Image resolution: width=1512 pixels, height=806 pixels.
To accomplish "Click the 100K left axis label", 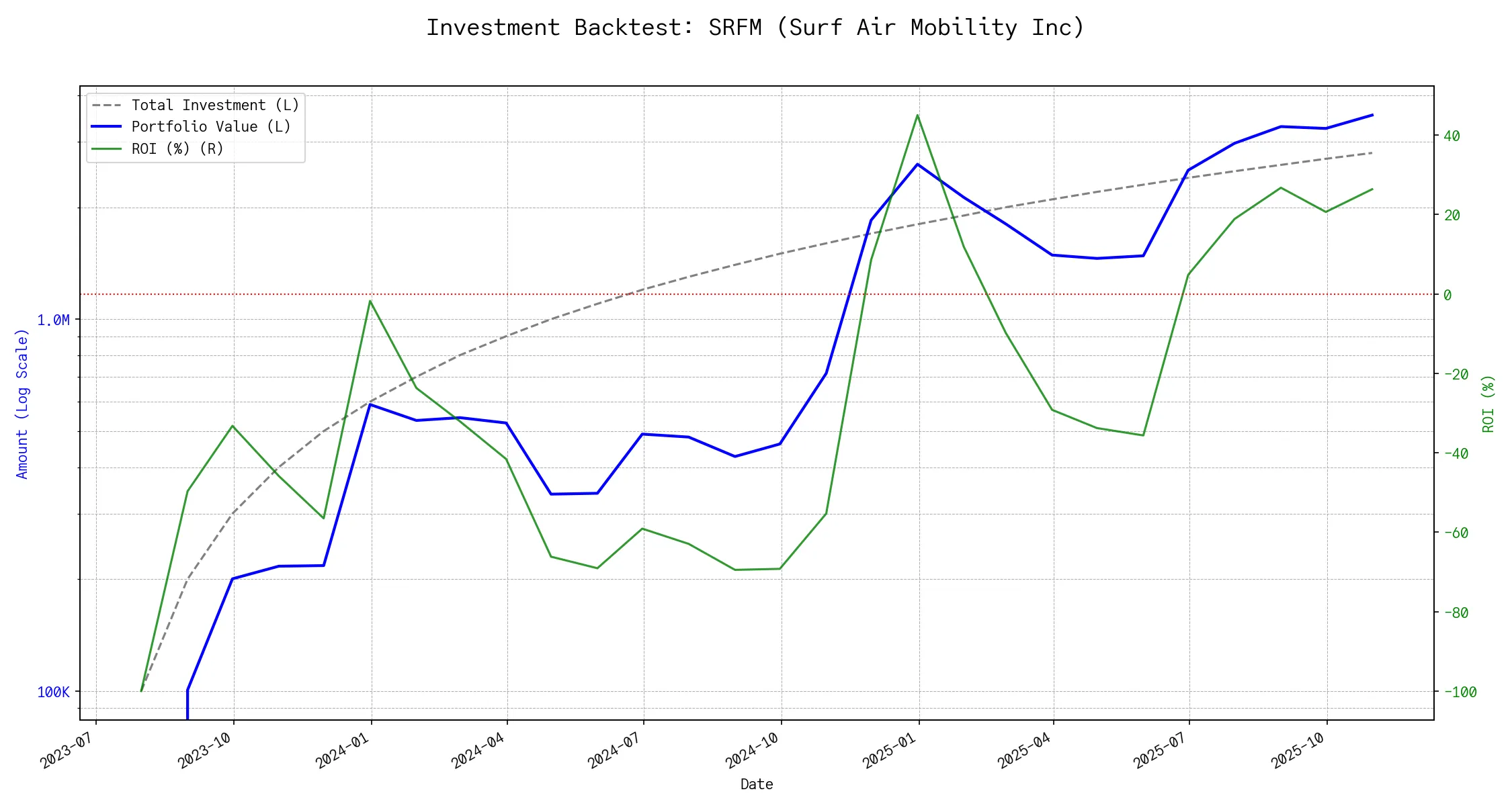I will point(53,692).
